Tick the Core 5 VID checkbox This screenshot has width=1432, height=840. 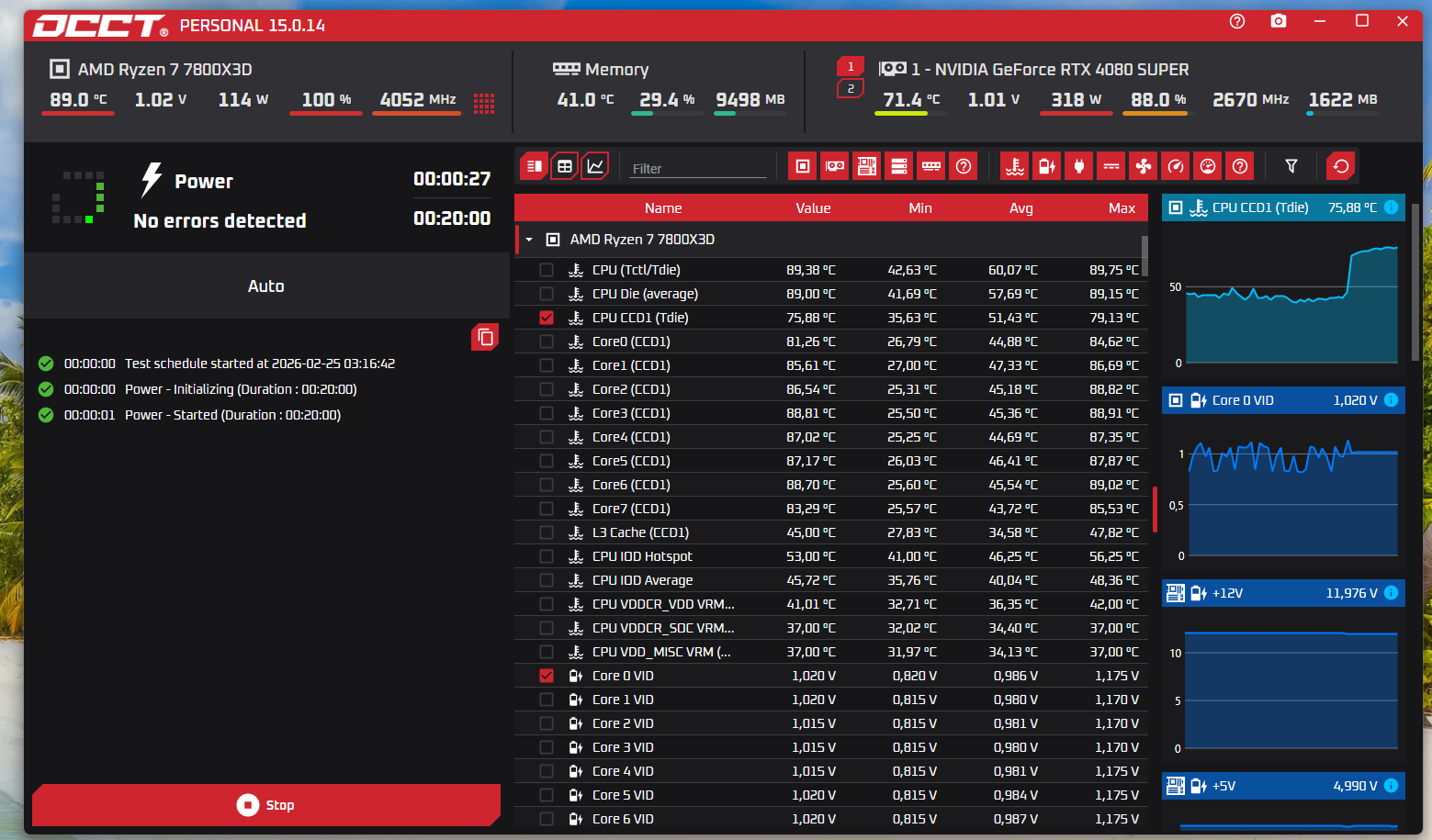point(547,795)
